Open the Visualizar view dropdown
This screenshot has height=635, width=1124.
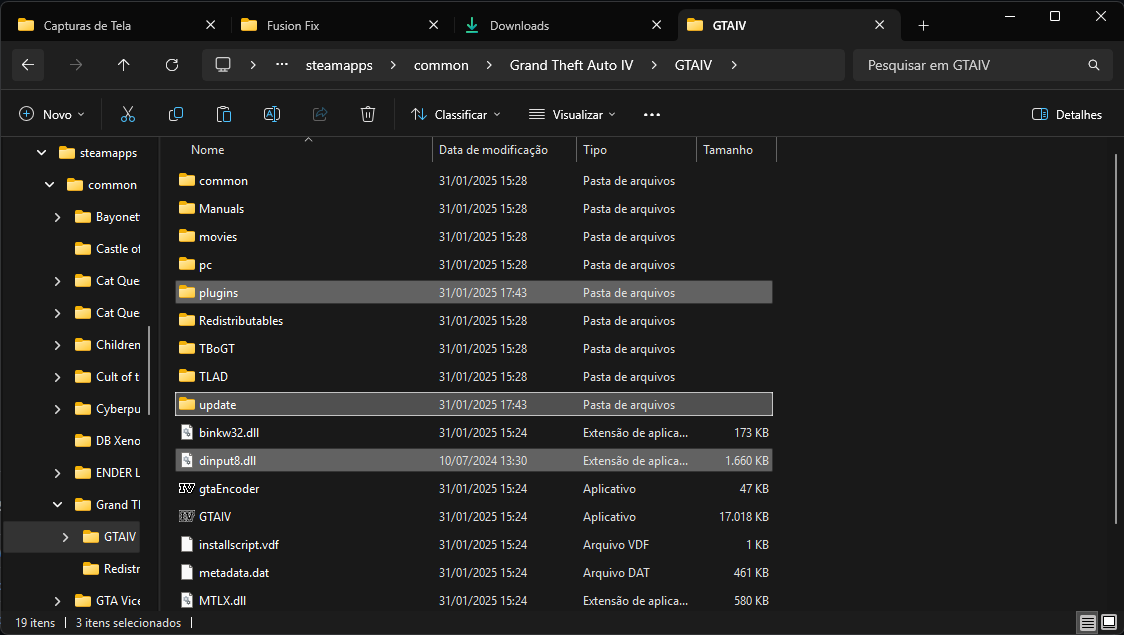pyautogui.click(x=572, y=115)
